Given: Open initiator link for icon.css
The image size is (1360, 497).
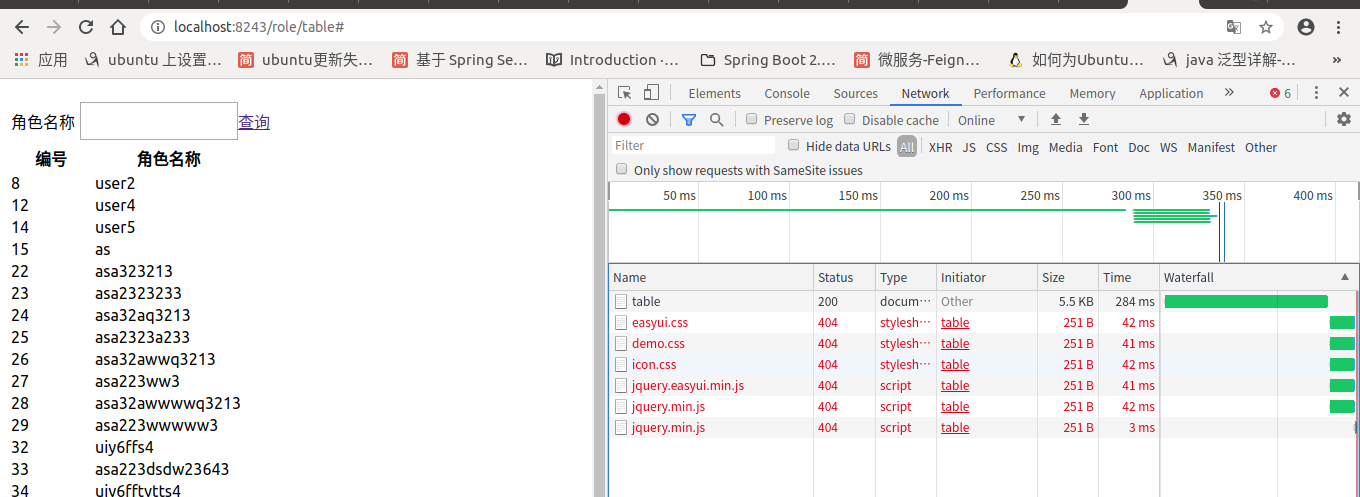Looking at the screenshot, I should (x=955, y=364).
